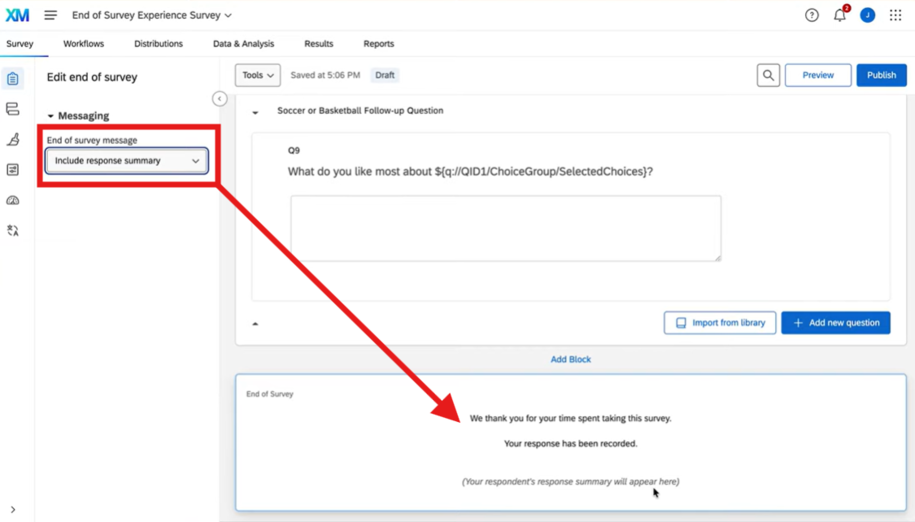Open the notifications bell

tap(840, 15)
